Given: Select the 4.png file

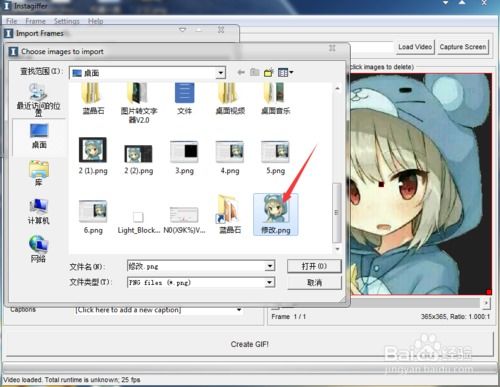Looking at the screenshot, I should click(x=230, y=158).
